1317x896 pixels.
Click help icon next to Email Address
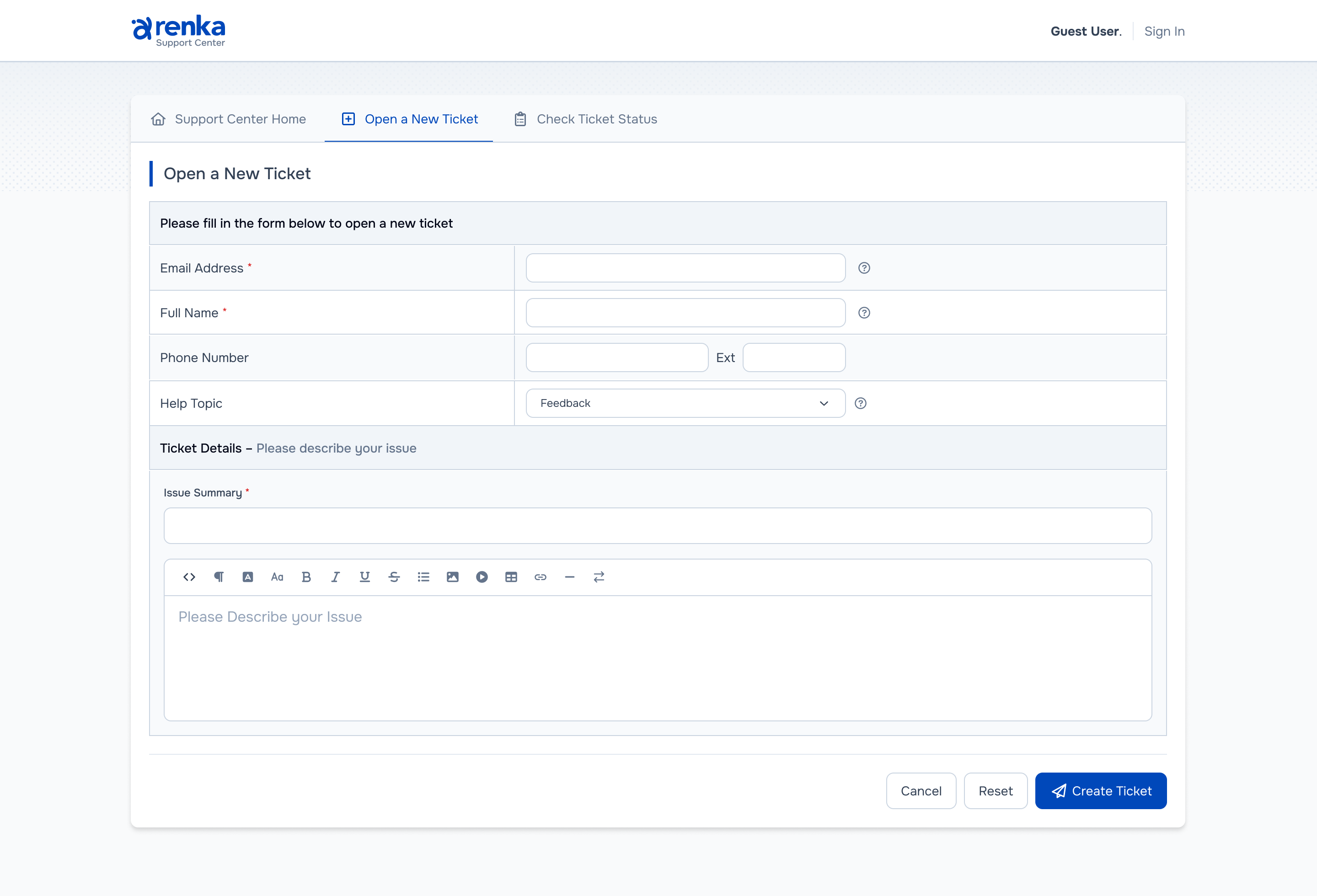click(x=864, y=268)
